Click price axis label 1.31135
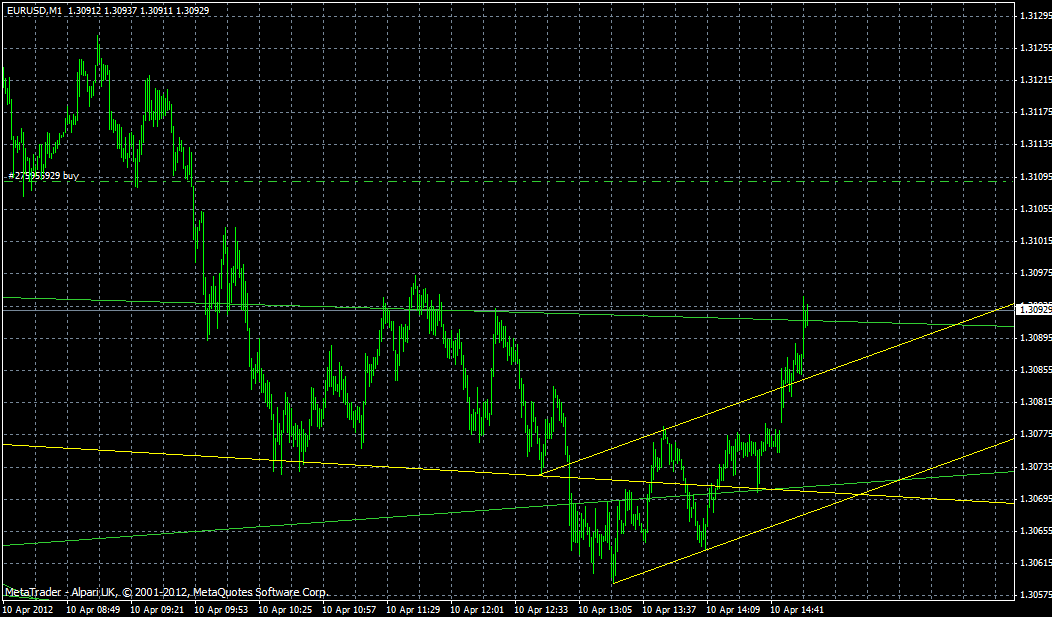This screenshot has width=1052, height=617. (1034, 144)
